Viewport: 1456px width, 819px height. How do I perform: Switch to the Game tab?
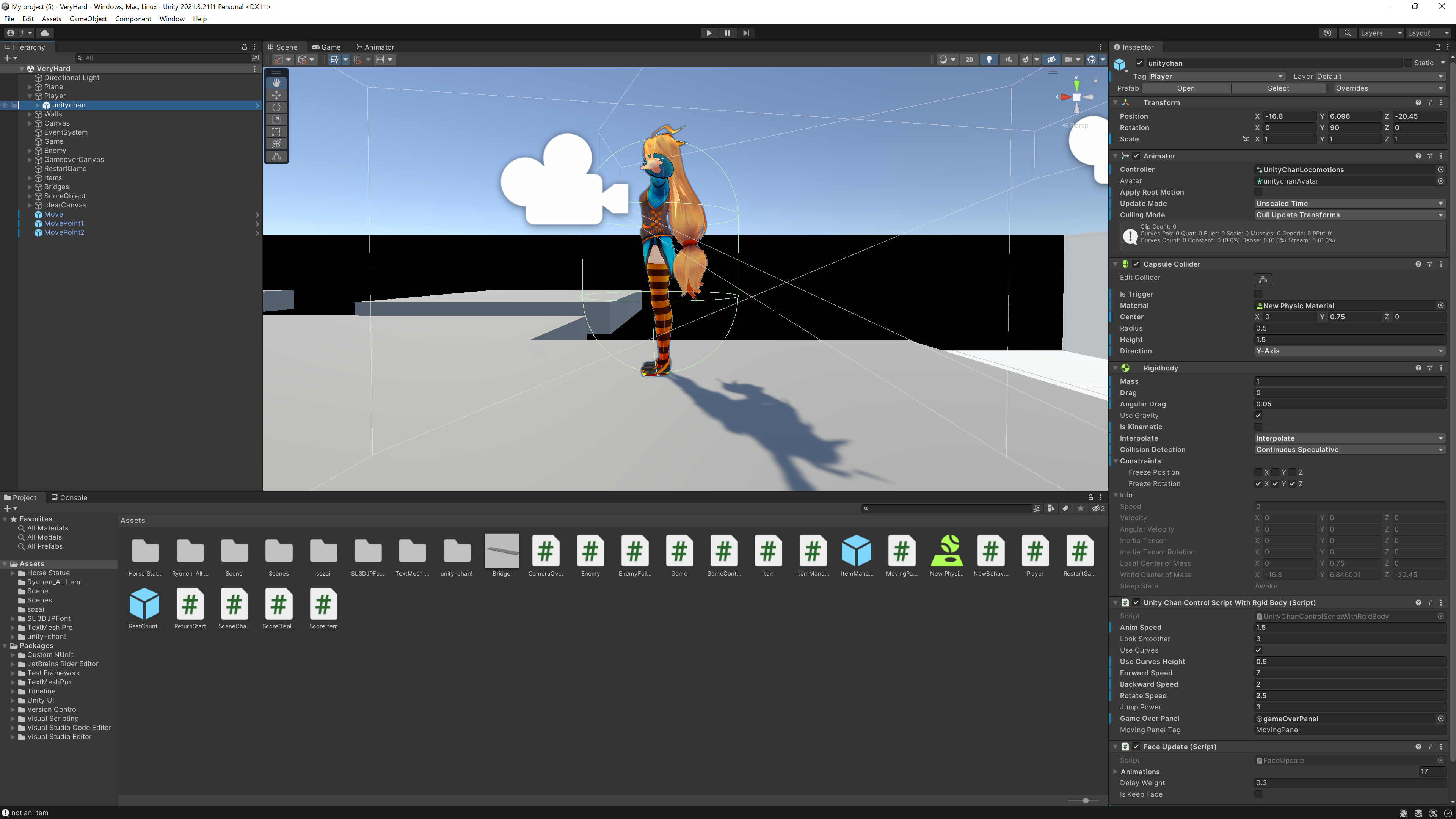[x=327, y=47]
